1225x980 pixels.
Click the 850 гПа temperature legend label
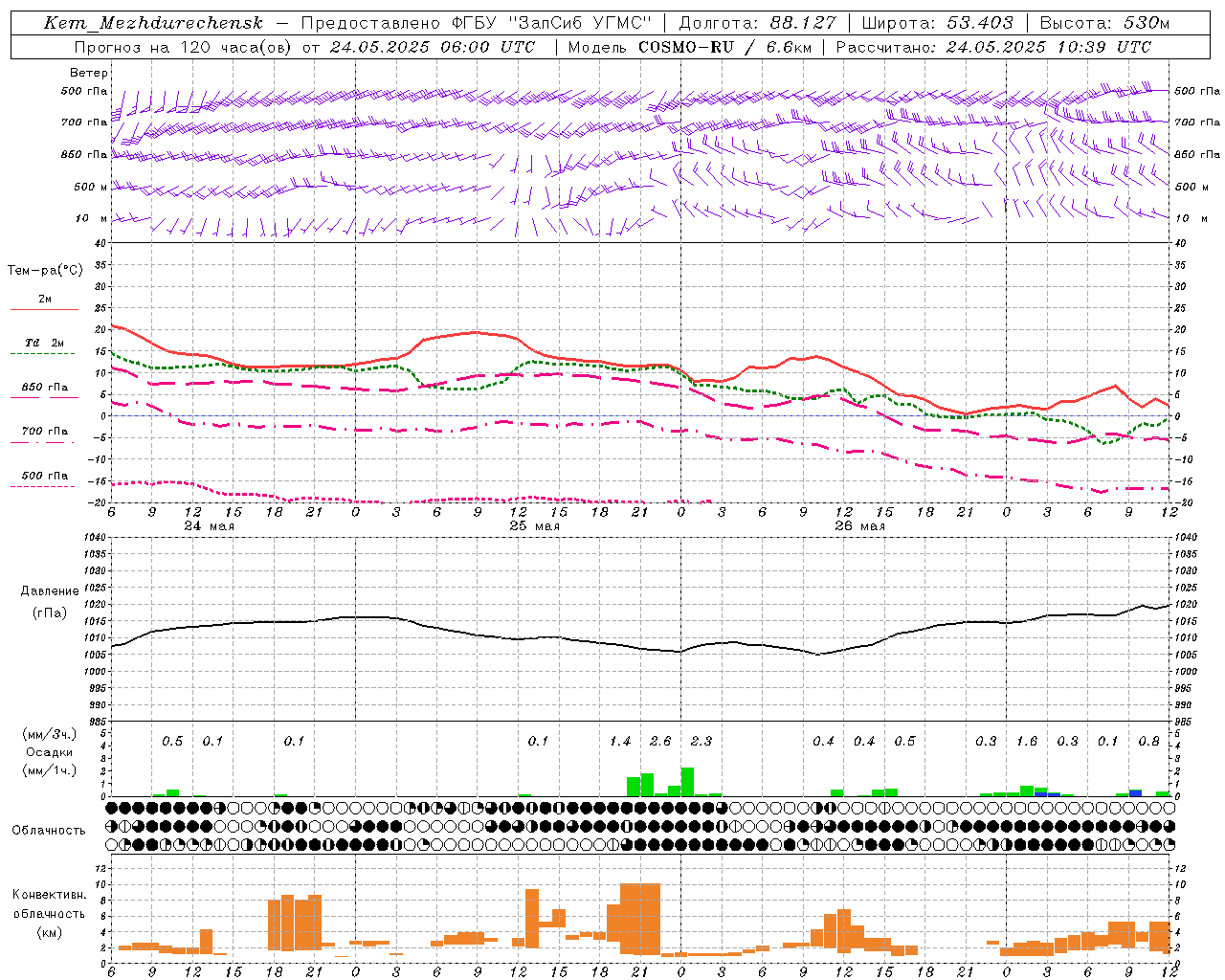click(x=45, y=387)
